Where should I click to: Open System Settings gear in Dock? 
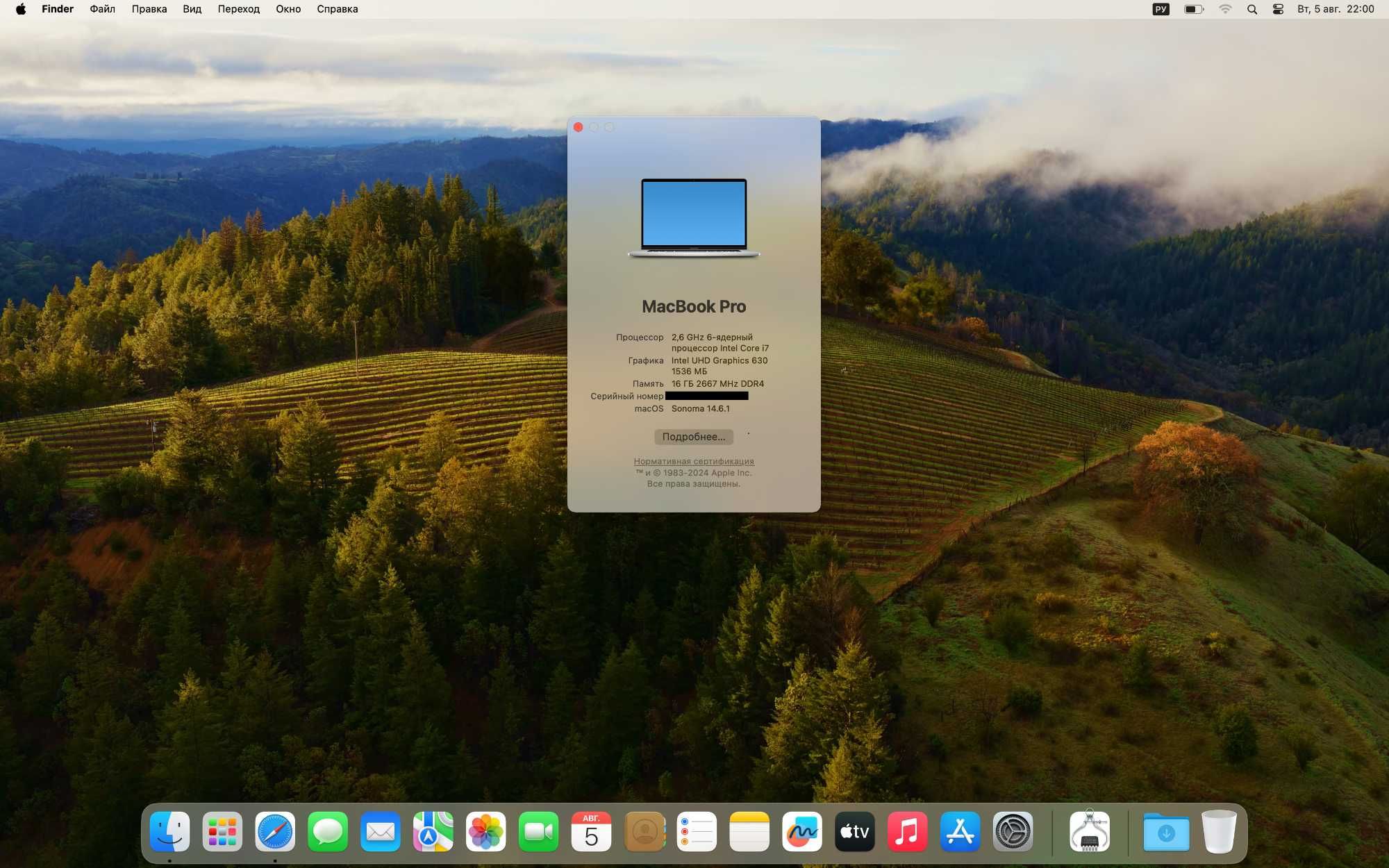tap(1013, 831)
